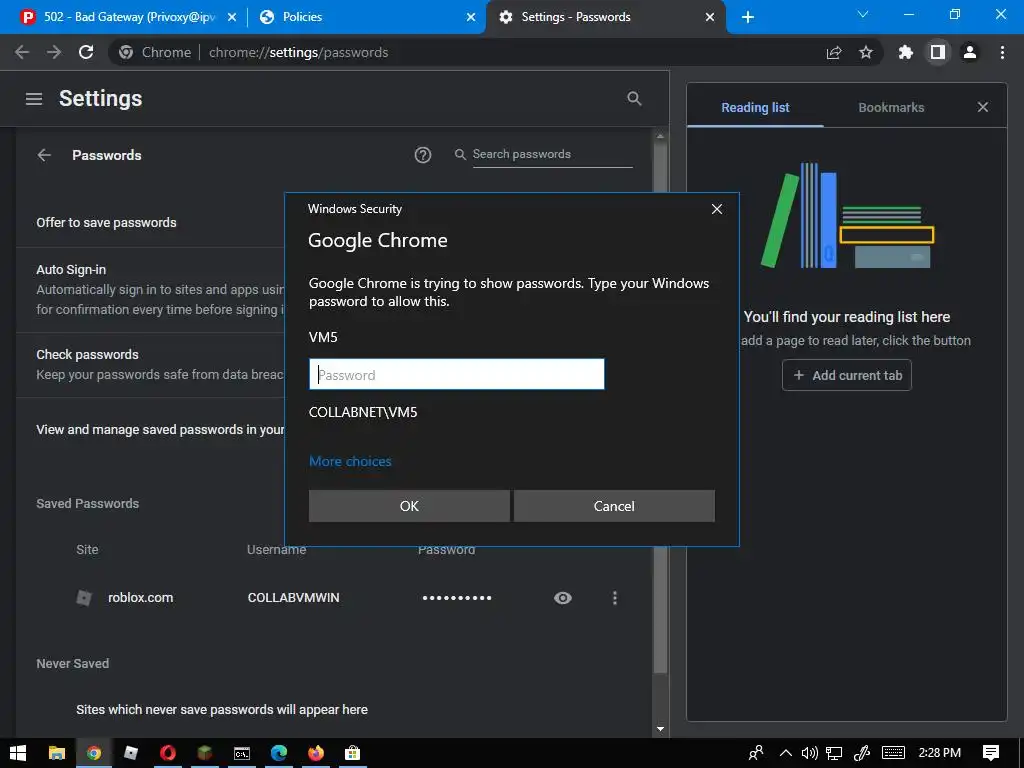The image size is (1024, 768).
Task: Select the Reading list panel tab
Action: pyautogui.click(x=755, y=107)
